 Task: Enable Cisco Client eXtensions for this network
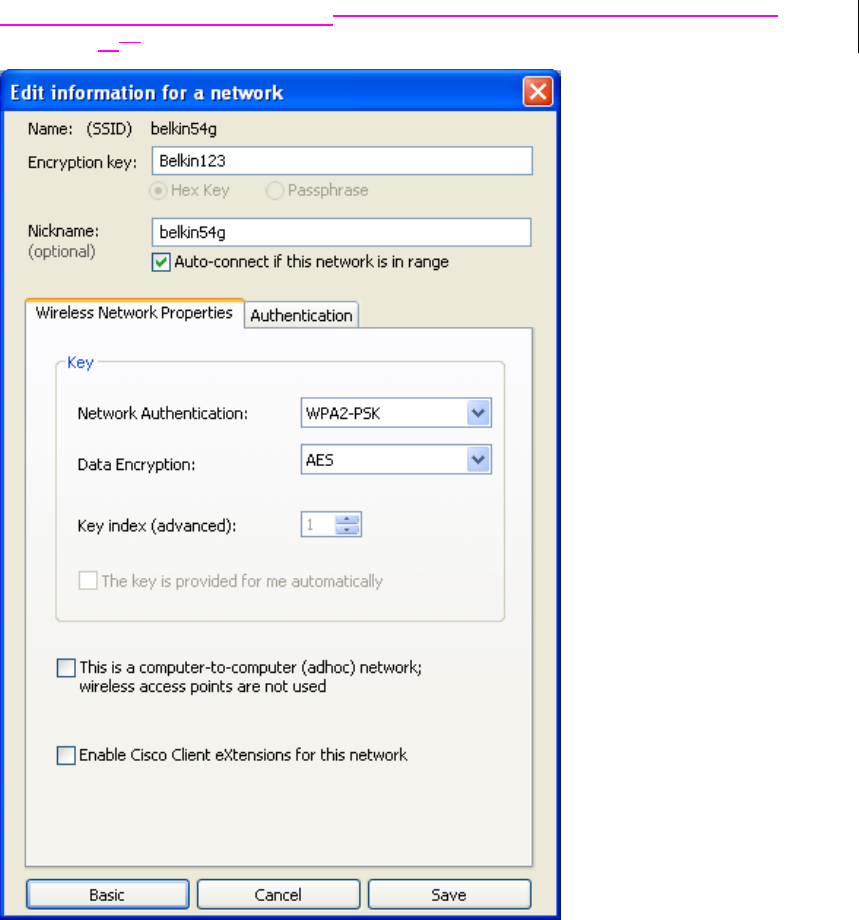coord(66,755)
